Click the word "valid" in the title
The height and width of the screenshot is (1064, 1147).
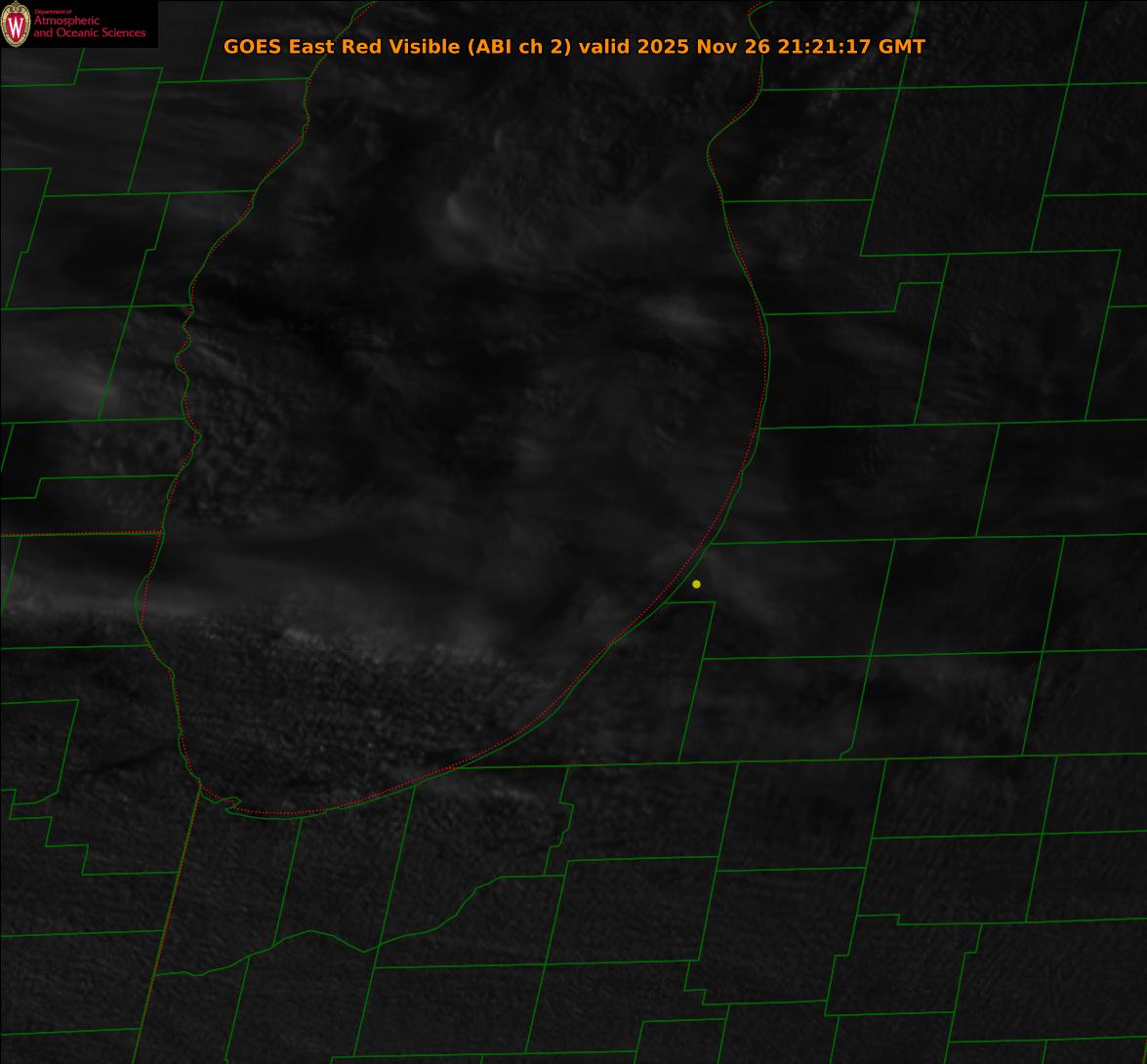(605, 46)
